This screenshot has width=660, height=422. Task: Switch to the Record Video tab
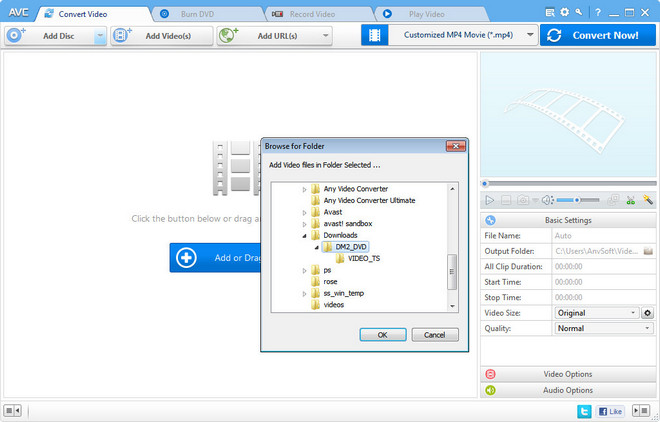[320, 14]
